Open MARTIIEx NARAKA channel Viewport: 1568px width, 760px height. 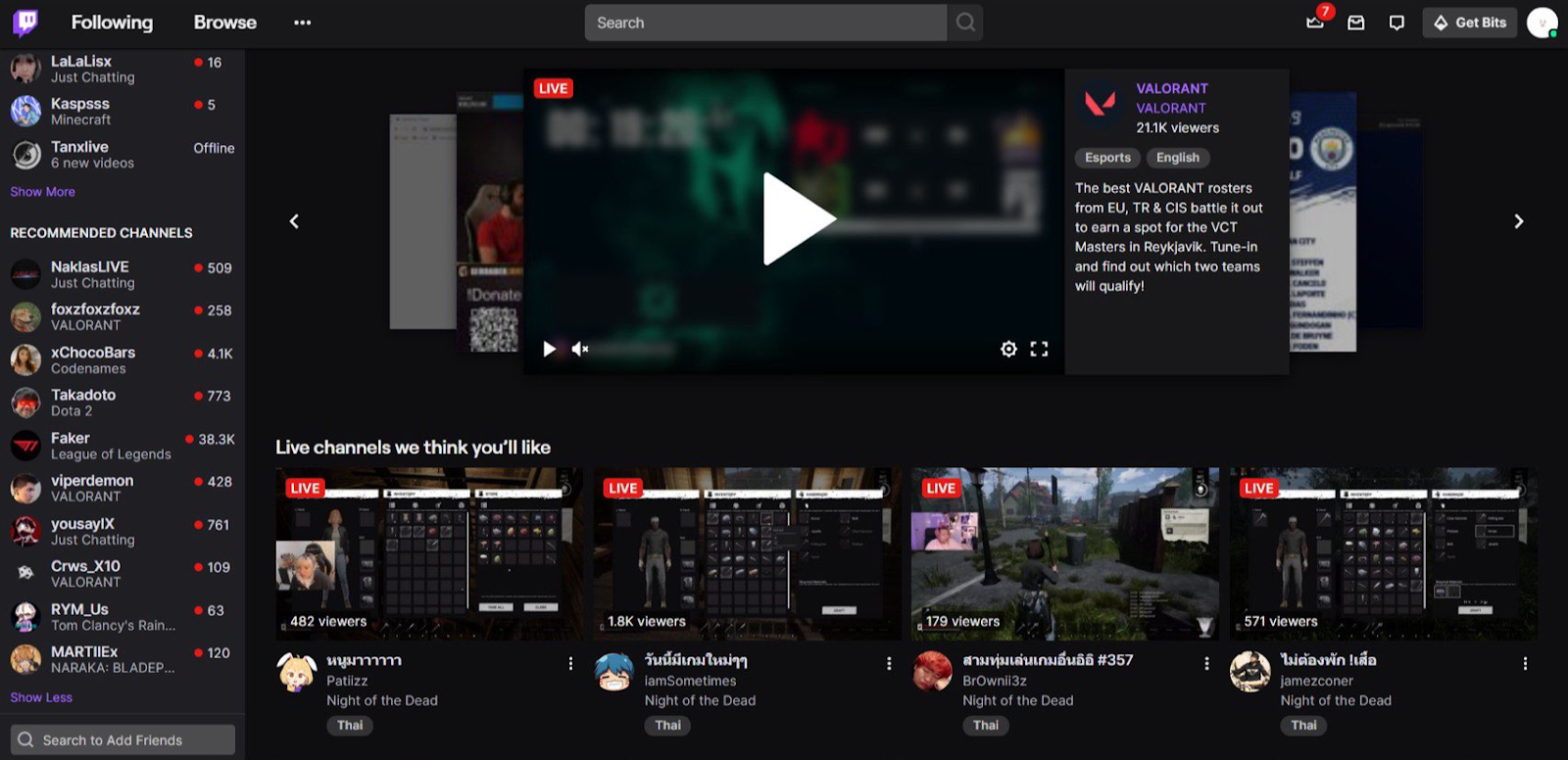pos(122,659)
